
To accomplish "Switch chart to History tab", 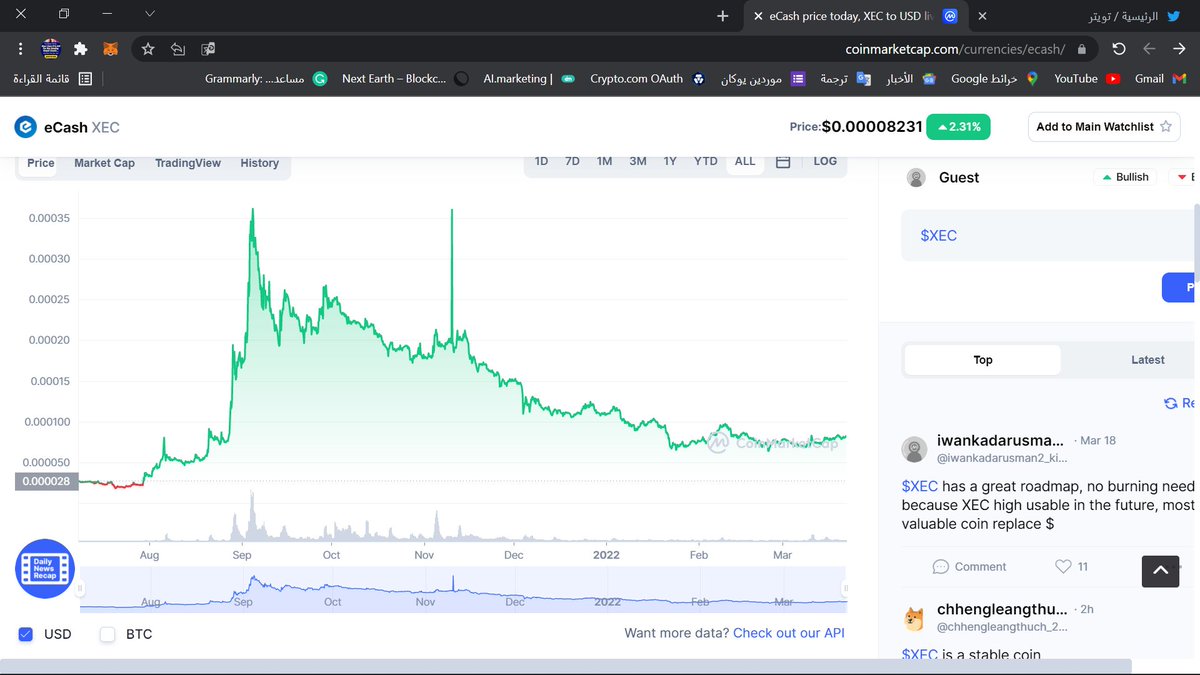I will click(260, 163).
